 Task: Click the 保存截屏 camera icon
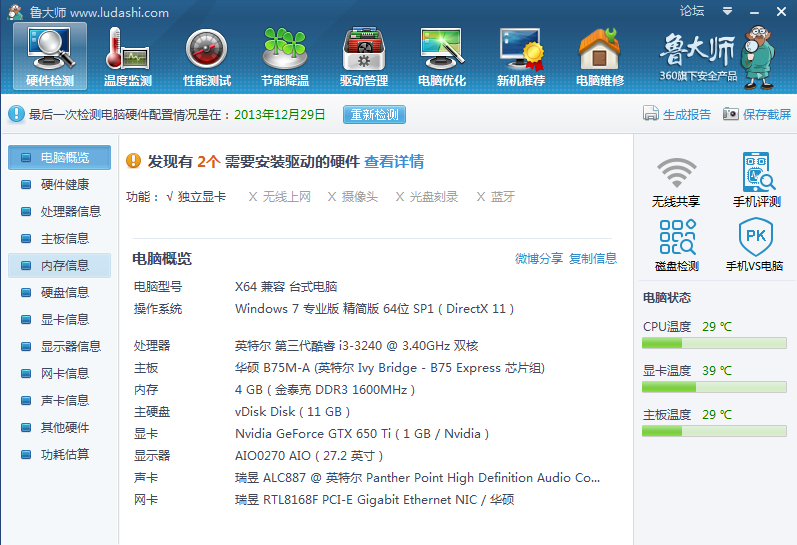pyautogui.click(x=730, y=113)
